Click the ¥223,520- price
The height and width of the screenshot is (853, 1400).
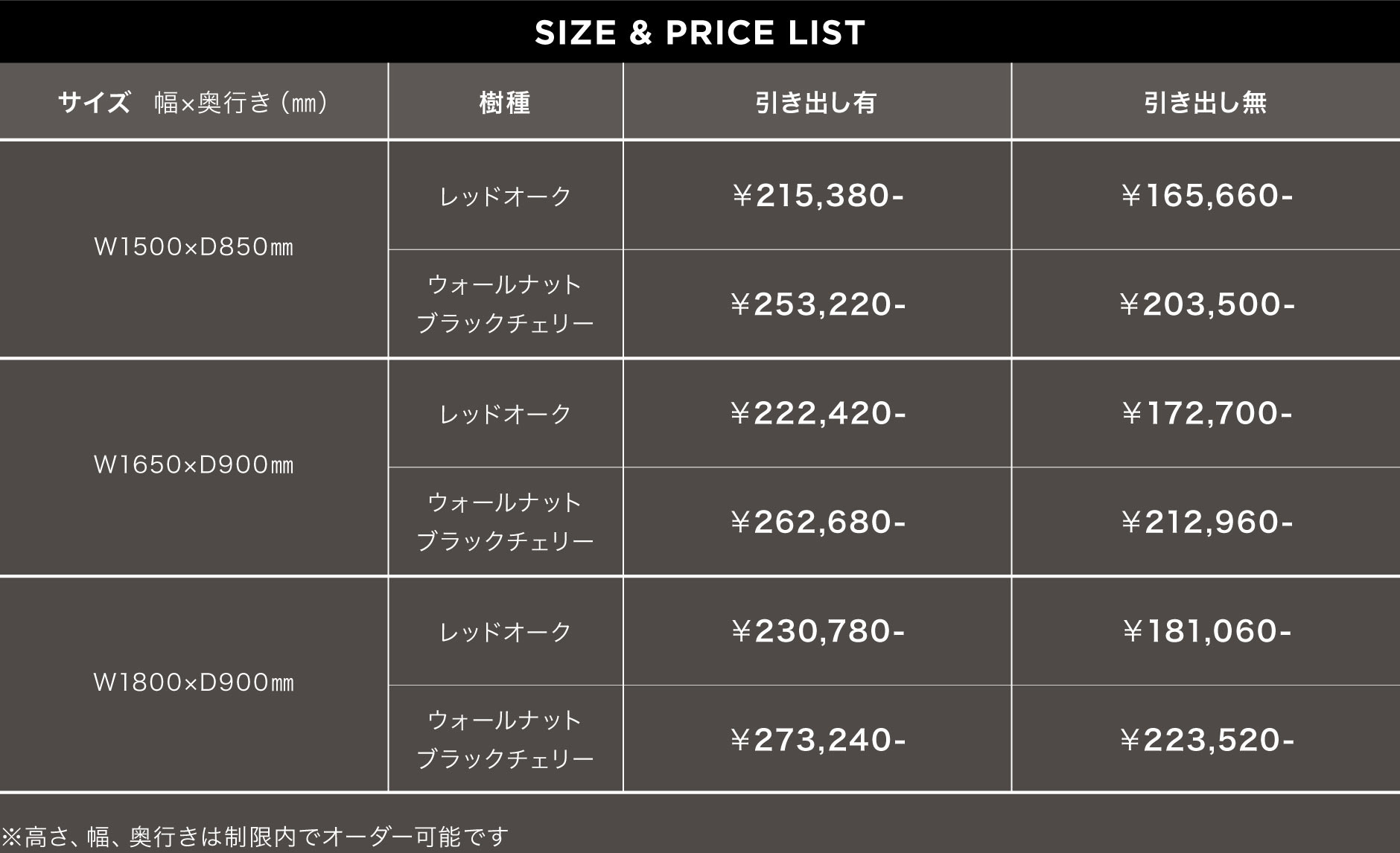point(1206,740)
